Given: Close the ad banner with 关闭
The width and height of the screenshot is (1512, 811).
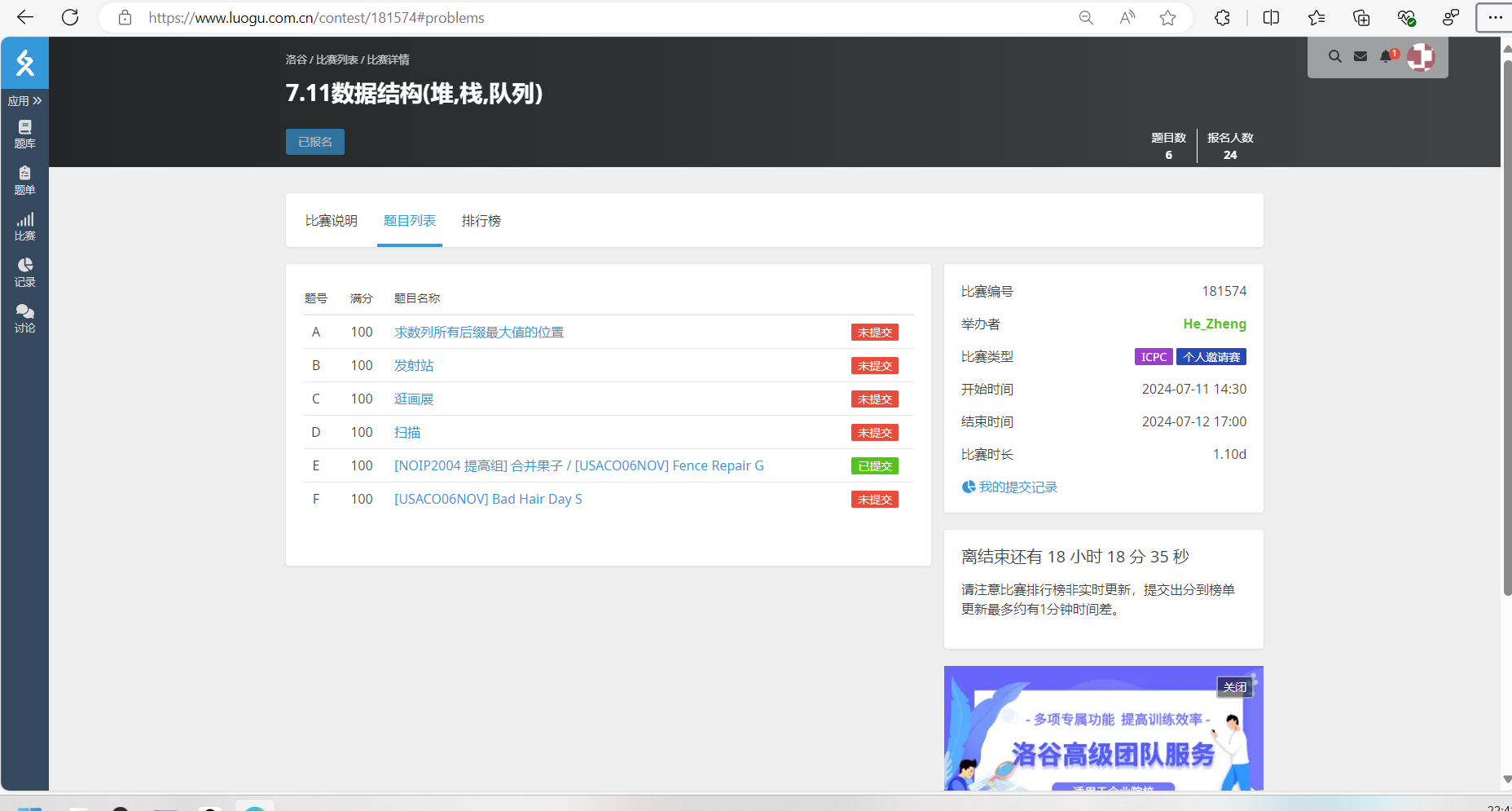Looking at the screenshot, I should coord(1234,687).
